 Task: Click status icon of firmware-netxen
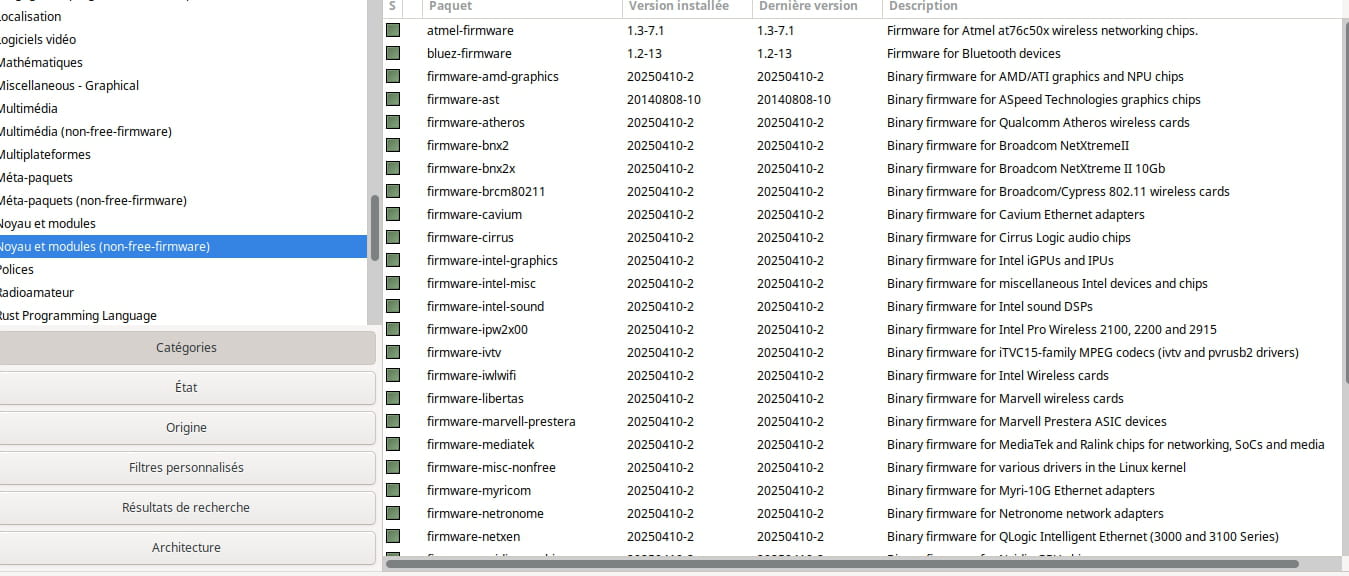pyautogui.click(x=393, y=537)
